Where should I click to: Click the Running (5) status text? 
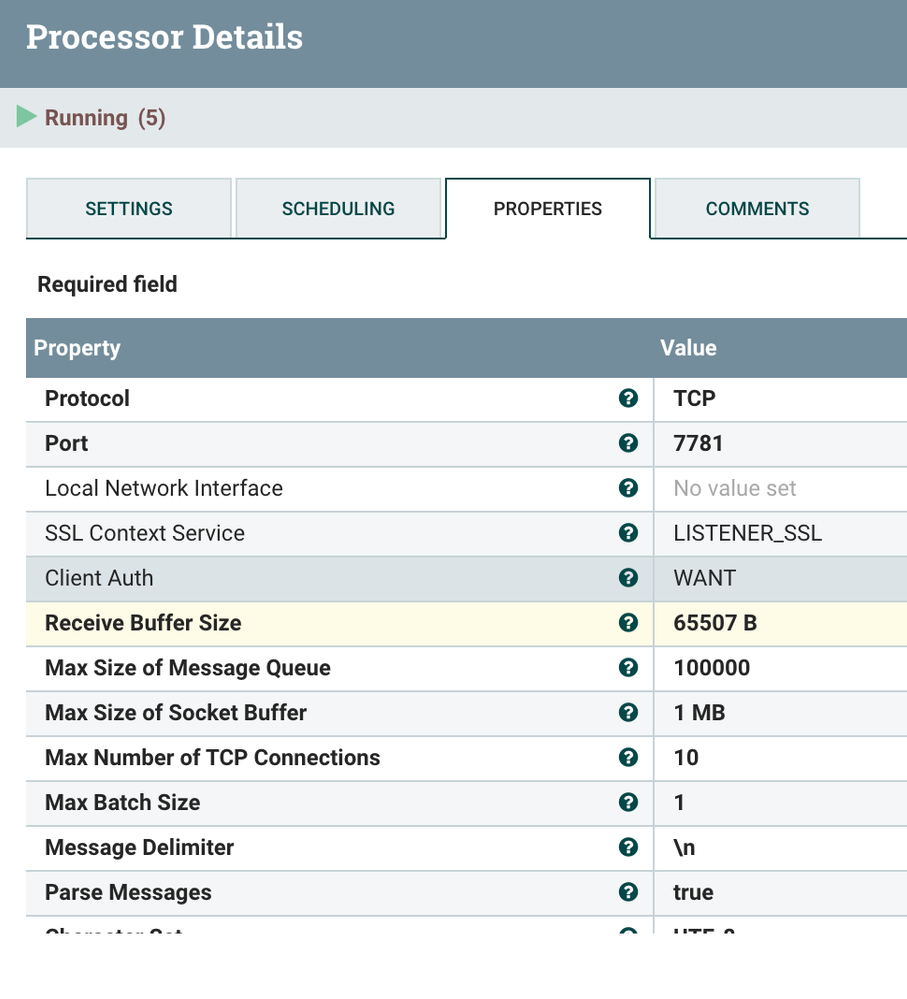tap(105, 118)
